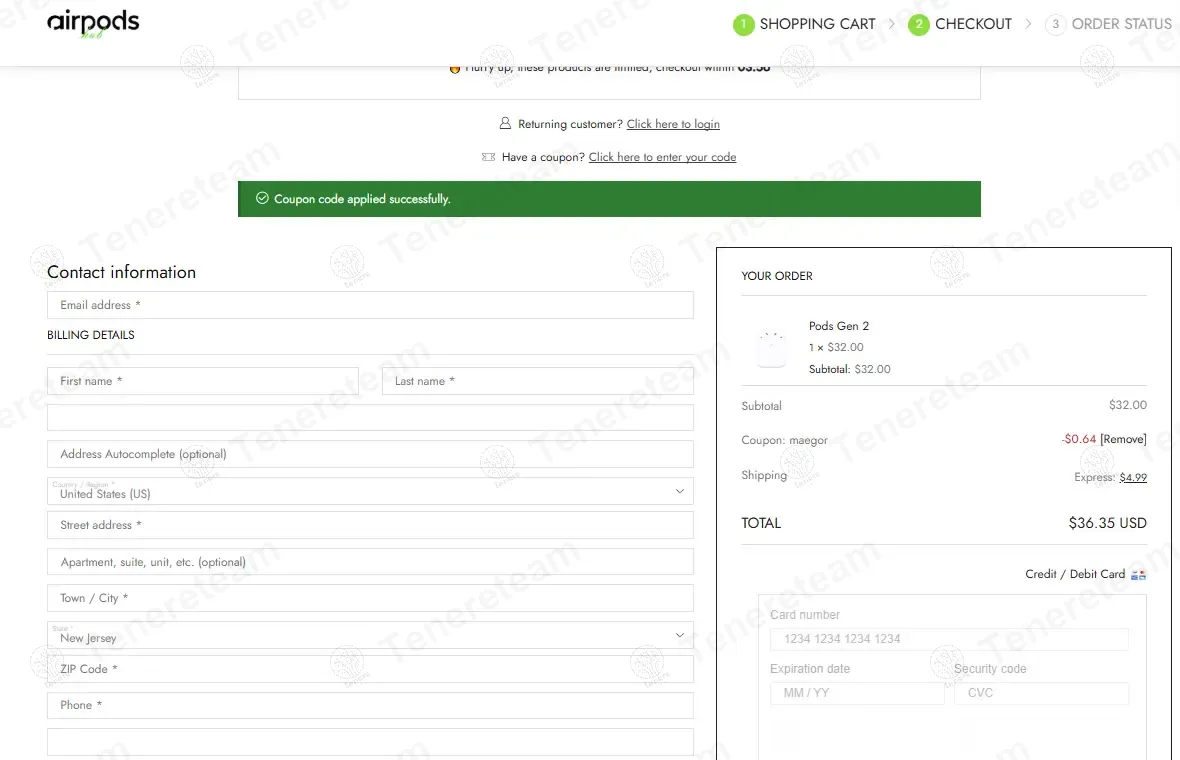Click the airpods hub logo
Image resolution: width=1180 pixels, height=760 pixels.
(93, 25)
